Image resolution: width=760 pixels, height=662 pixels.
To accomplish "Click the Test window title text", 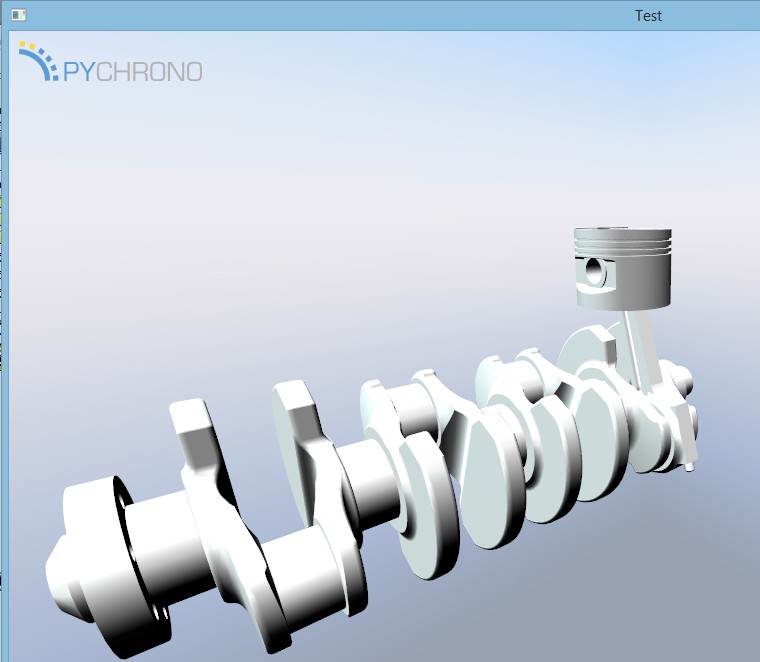I will (x=648, y=16).
